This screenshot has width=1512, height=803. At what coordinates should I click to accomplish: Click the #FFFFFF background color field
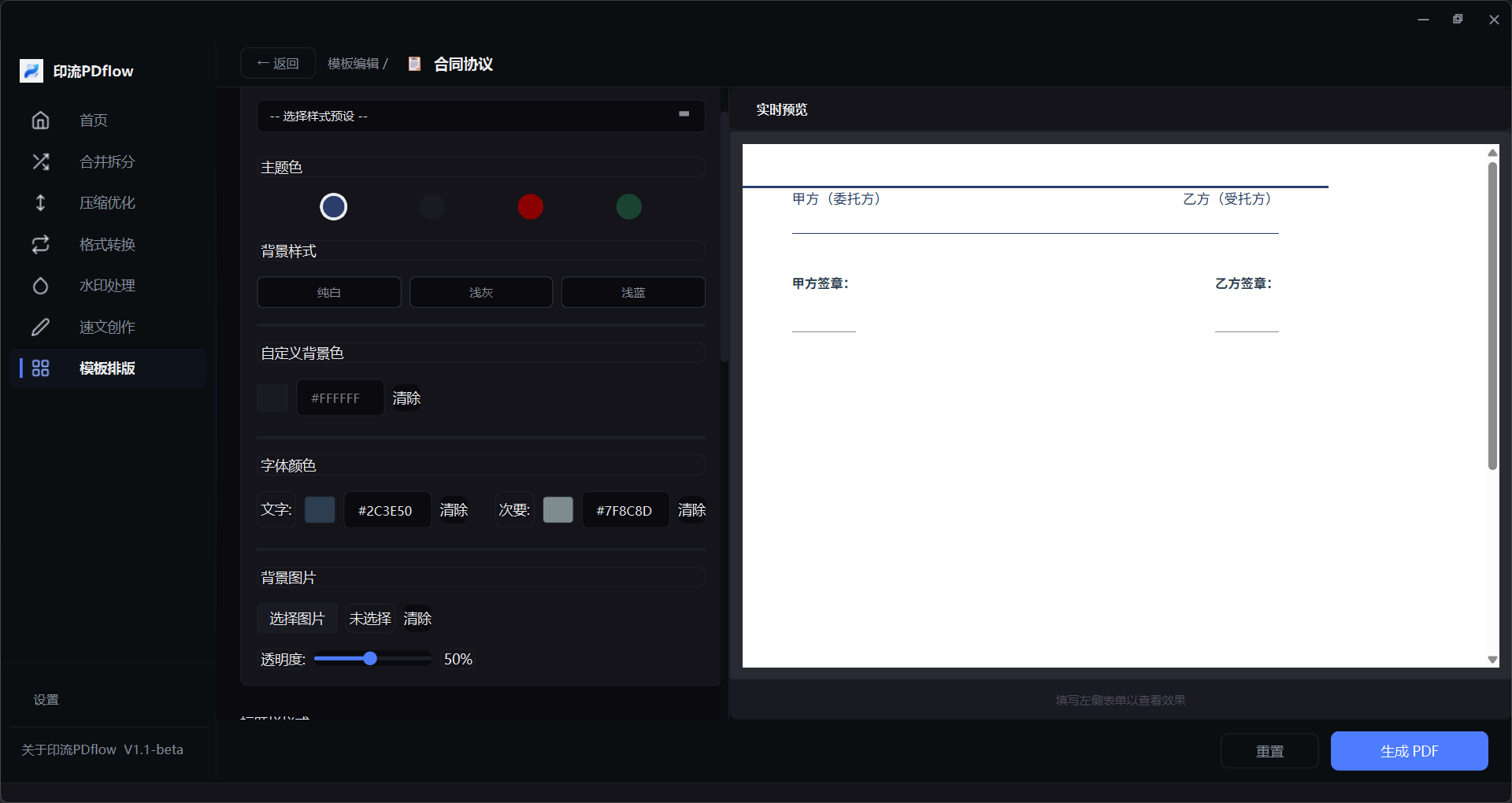340,398
